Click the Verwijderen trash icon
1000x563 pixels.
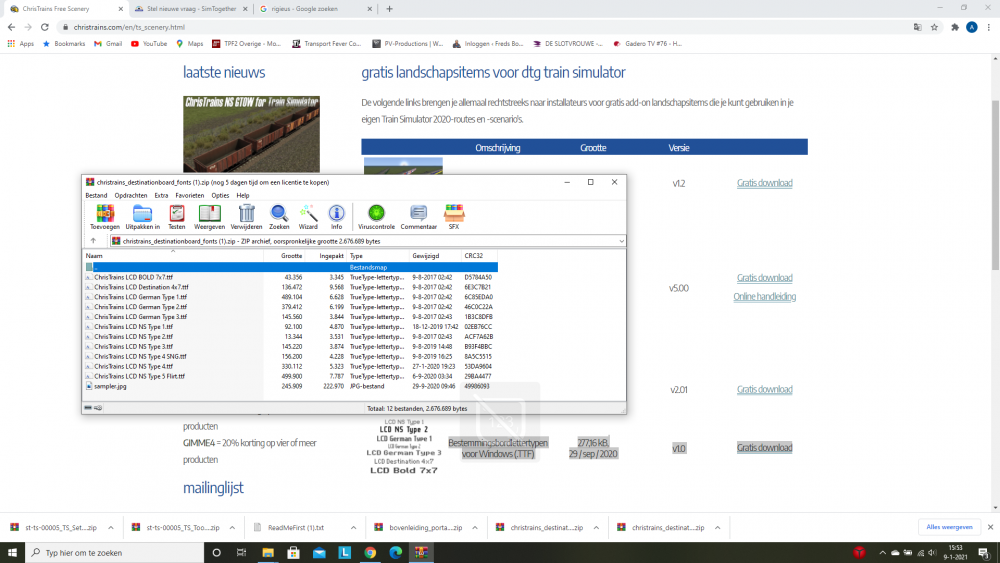[x=246, y=214]
